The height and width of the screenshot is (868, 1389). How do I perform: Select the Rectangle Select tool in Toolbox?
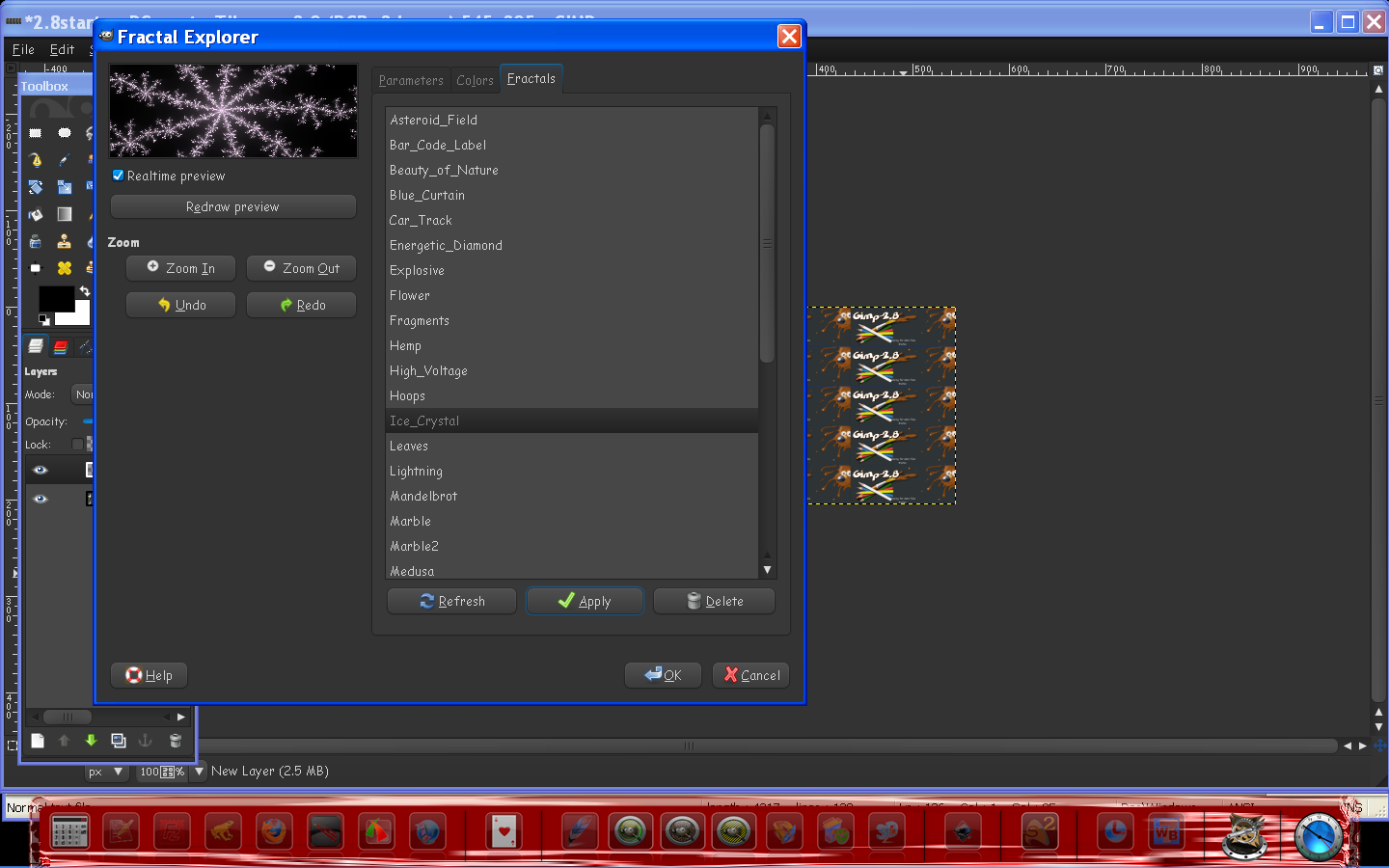36,133
